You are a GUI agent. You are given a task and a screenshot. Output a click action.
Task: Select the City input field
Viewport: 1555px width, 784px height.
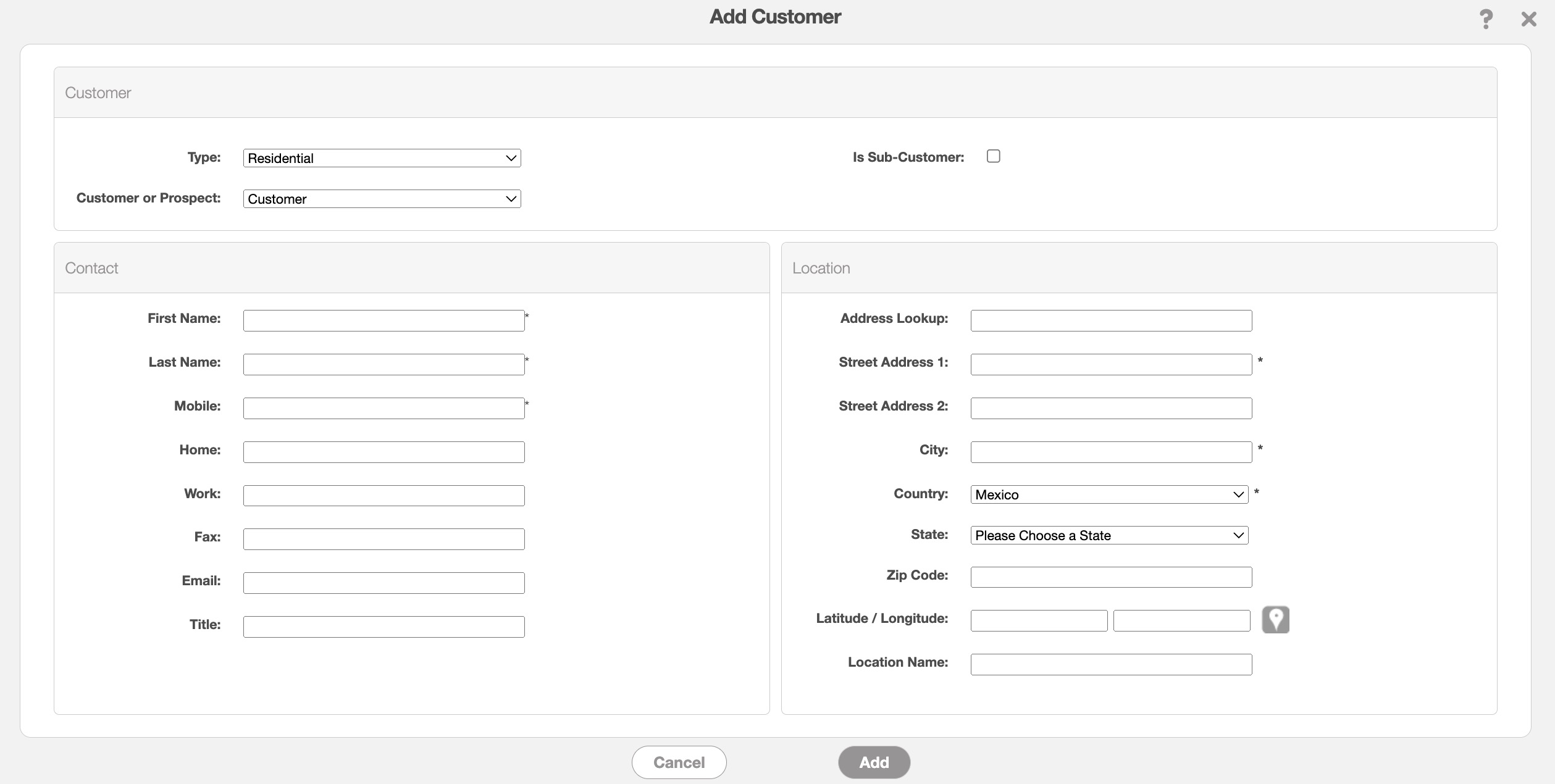tap(1111, 452)
